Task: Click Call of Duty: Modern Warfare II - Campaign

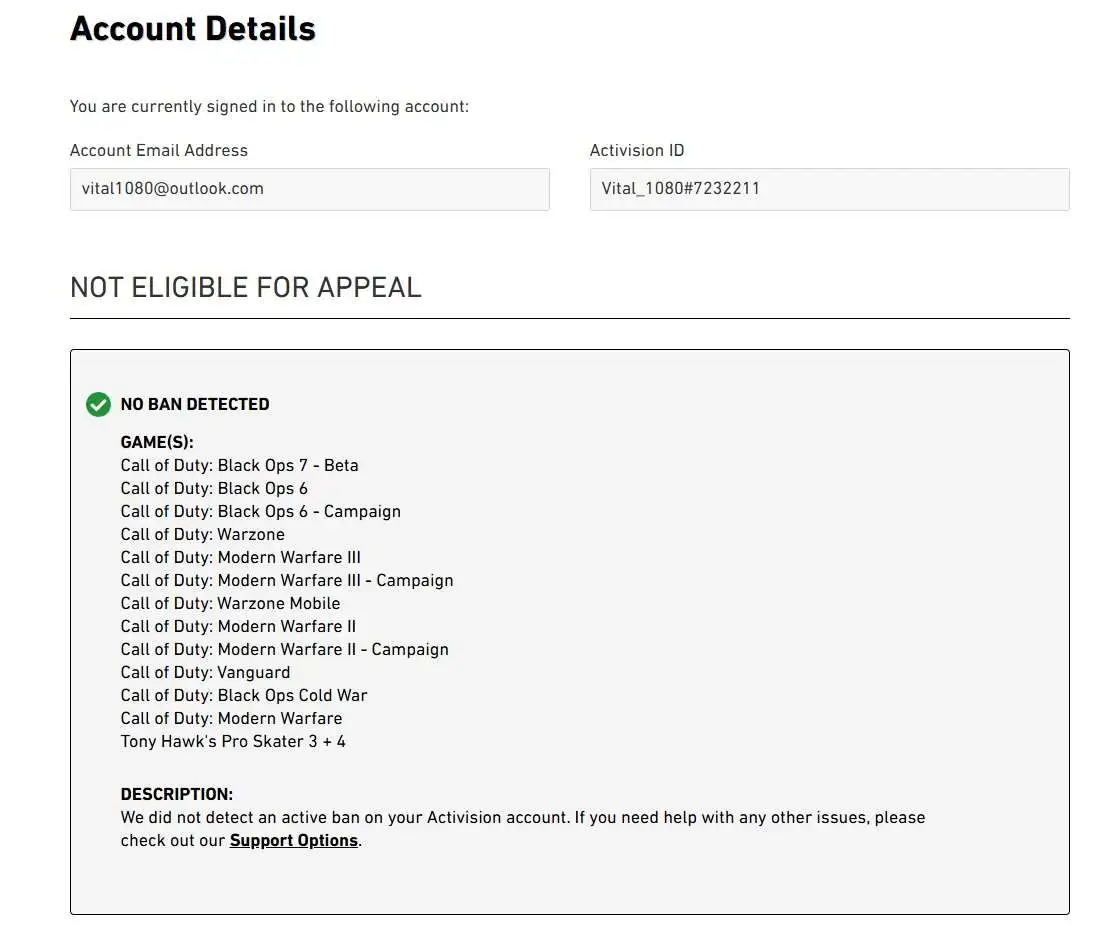Action: [x=284, y=649]
